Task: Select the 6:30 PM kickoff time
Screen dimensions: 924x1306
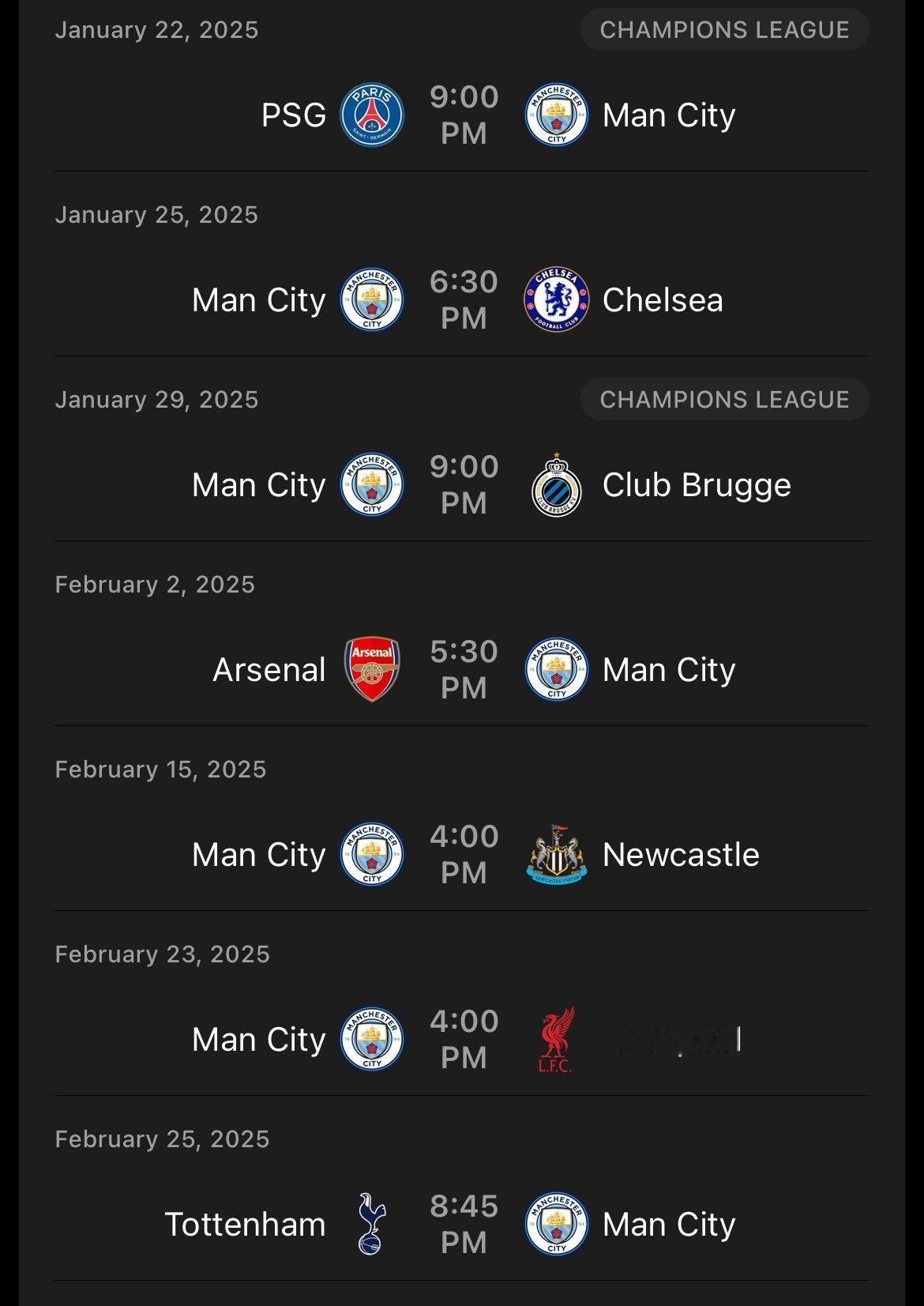Action: 464,300
